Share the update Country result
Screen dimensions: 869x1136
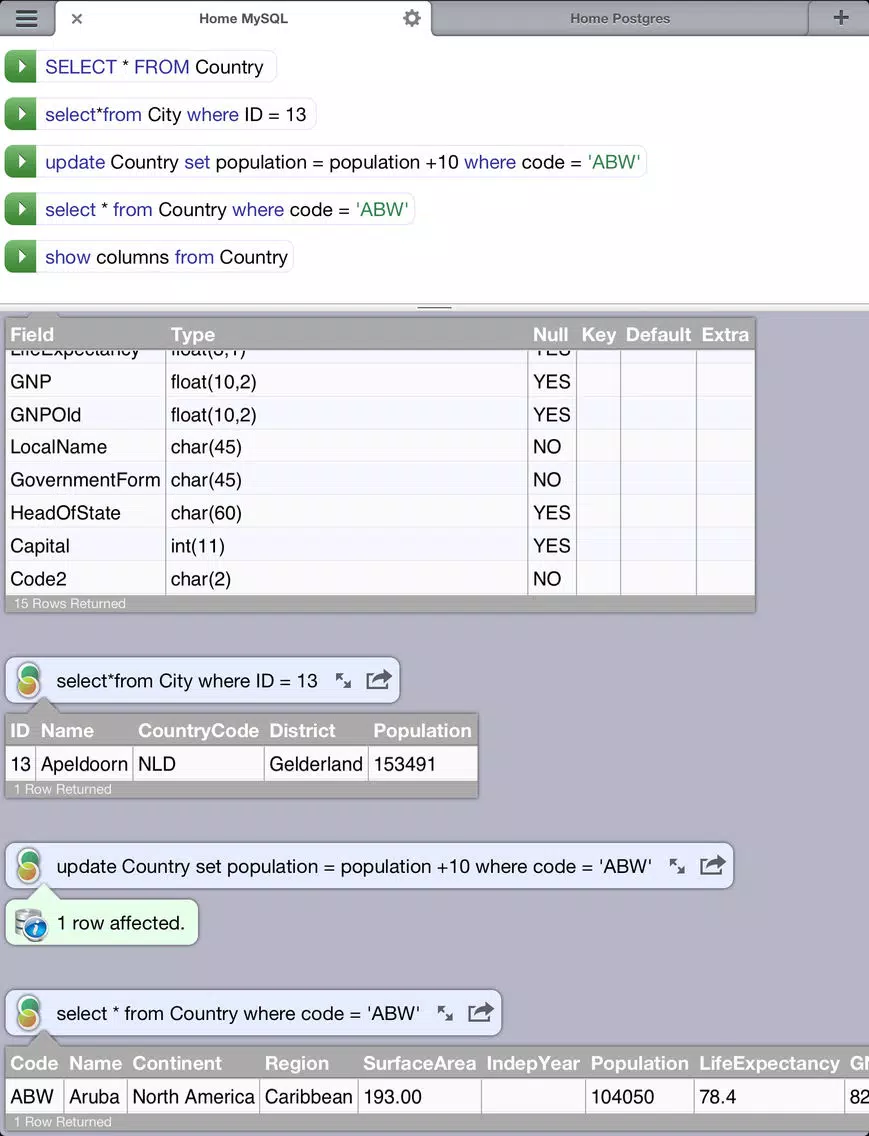[712, 865]
